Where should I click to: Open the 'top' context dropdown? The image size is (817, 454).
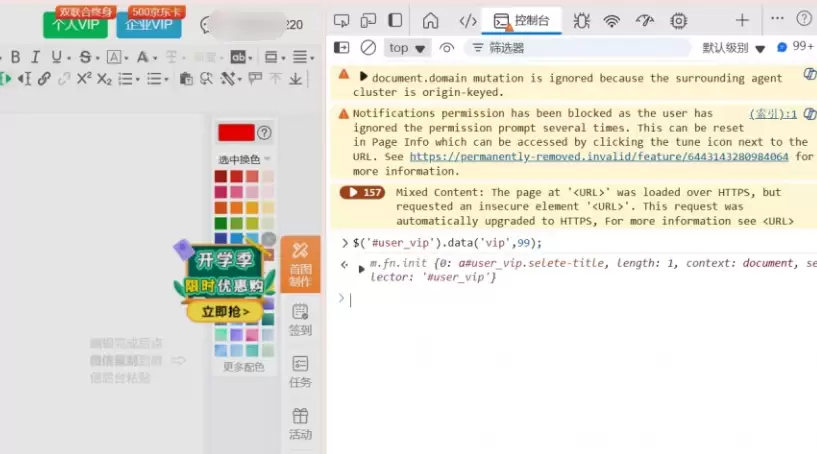[x=407, y=48]
